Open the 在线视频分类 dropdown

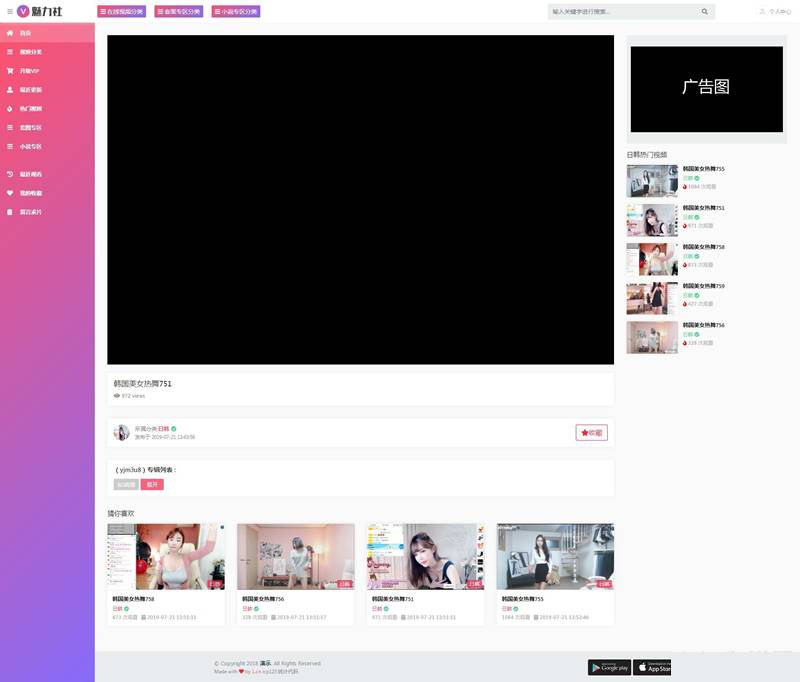[121, 12]
